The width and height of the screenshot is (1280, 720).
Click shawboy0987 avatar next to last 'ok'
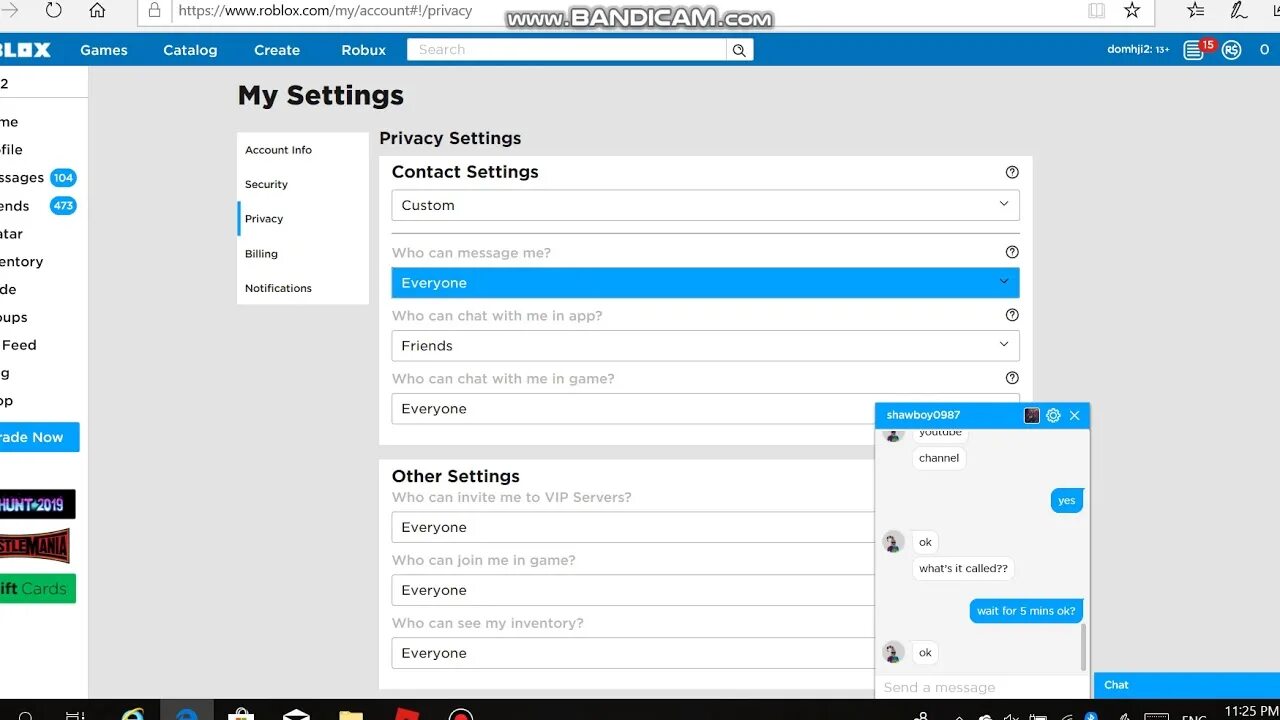click(893, 652)
